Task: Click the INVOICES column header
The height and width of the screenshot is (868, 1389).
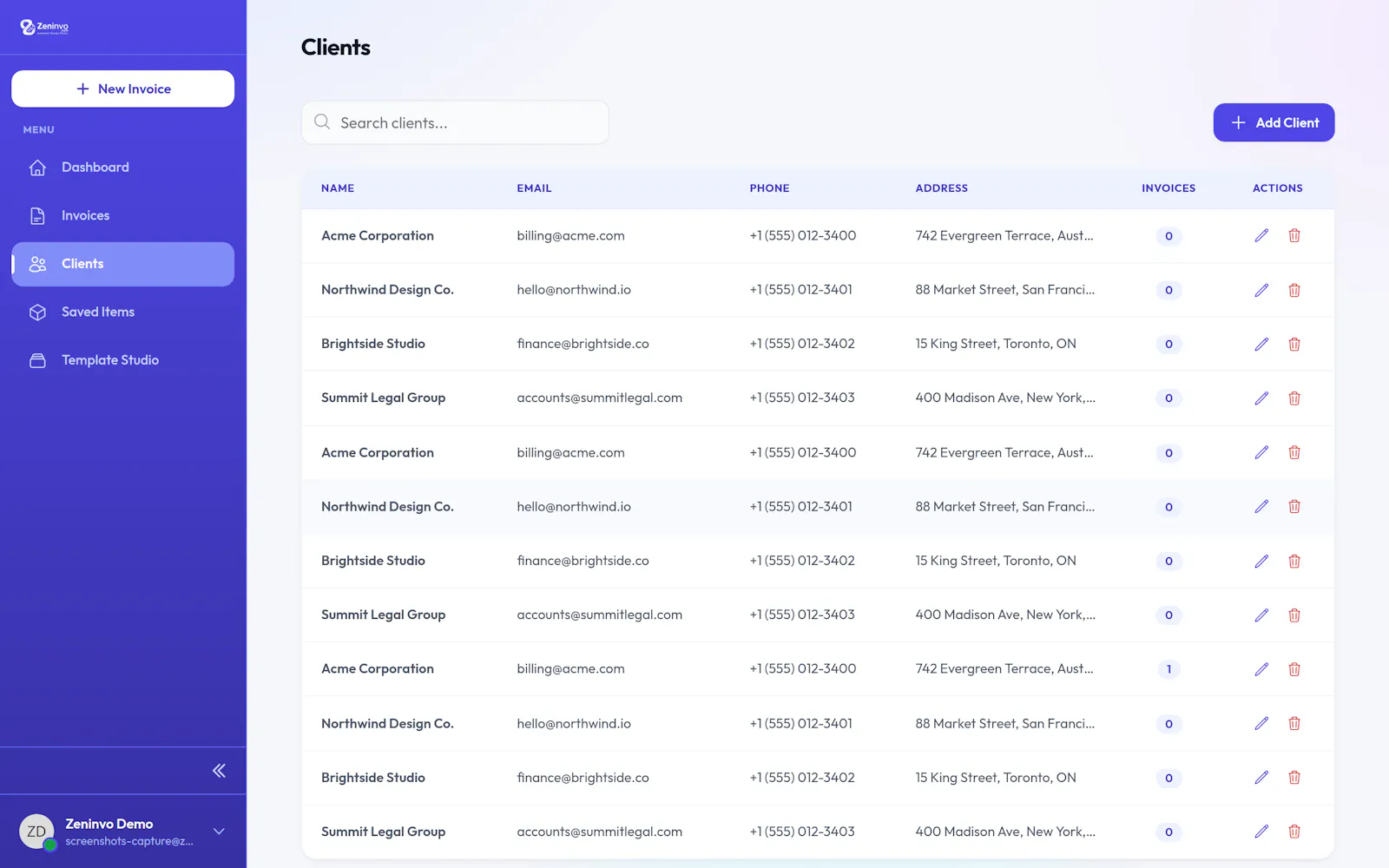Action: 1168,188
